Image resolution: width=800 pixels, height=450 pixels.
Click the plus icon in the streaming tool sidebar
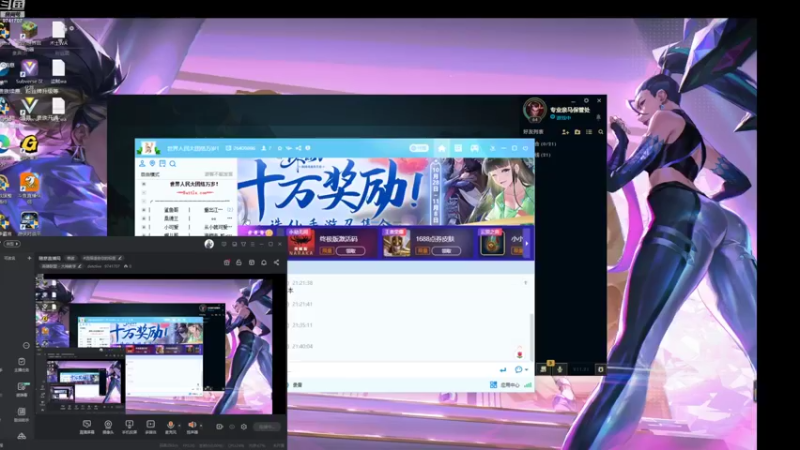click(29, 258)
